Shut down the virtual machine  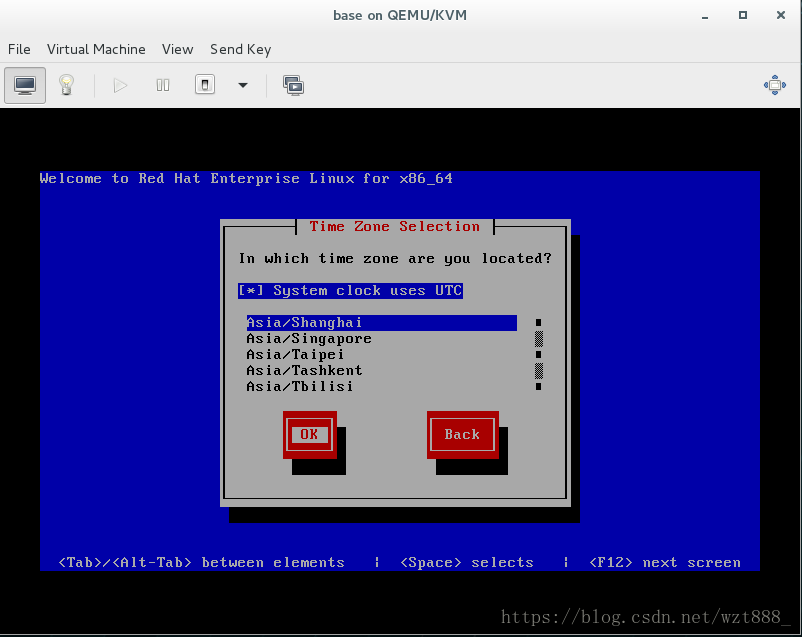point(205,85)
